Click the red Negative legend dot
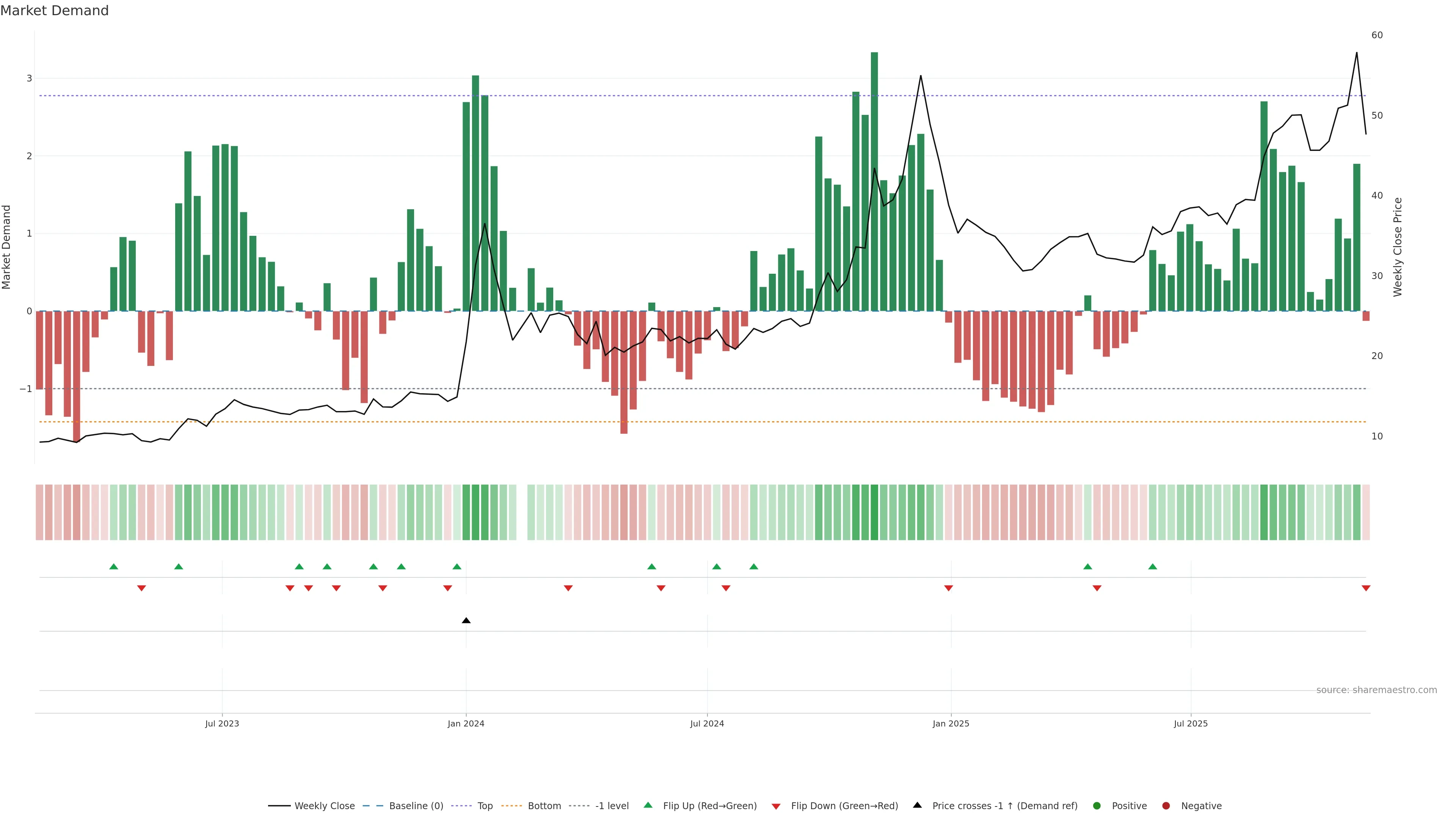Image resolution: width=1456 pixels, height=819 pixels. (x=1166, y=805)
